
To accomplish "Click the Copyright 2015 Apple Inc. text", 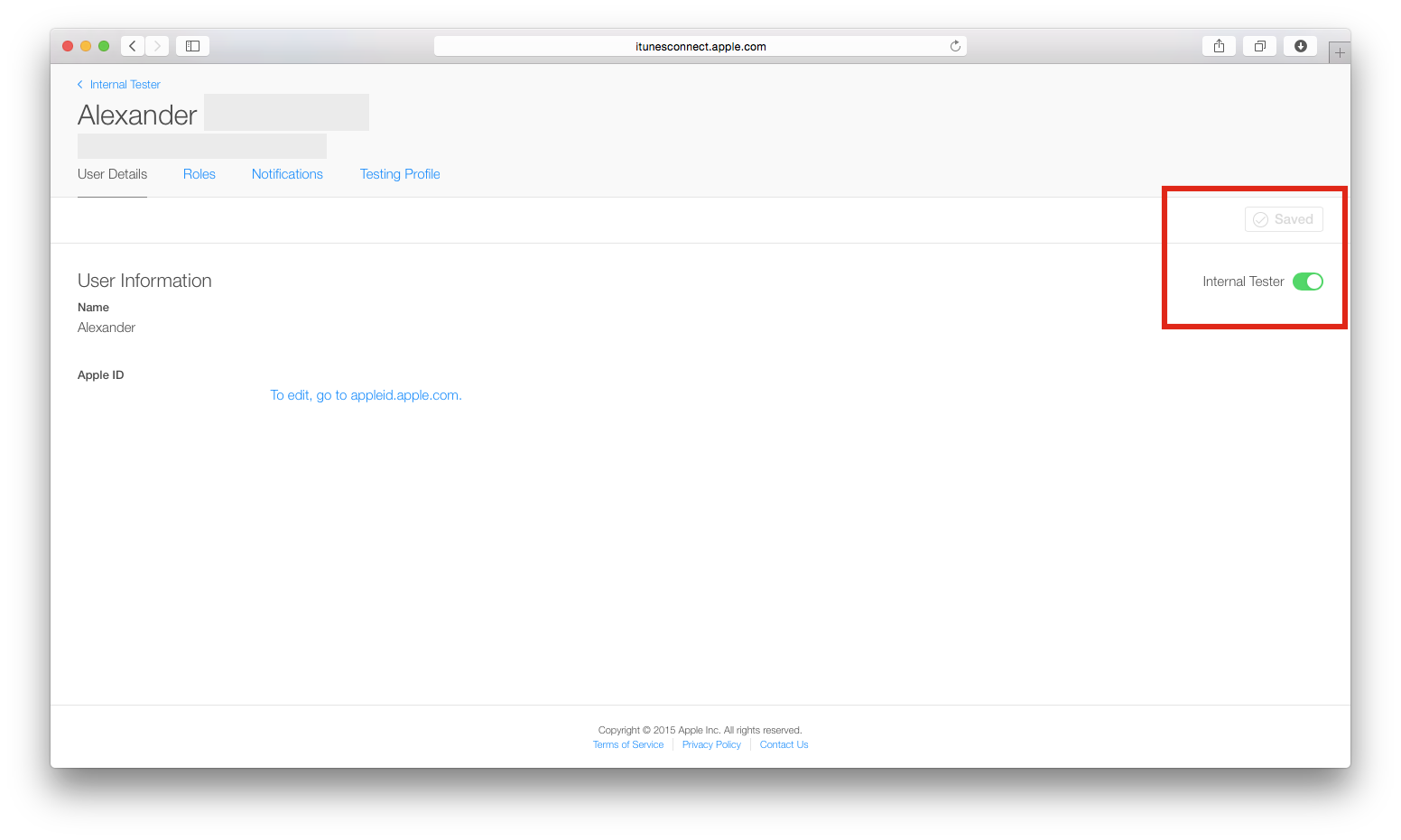I will click(700, 731).
